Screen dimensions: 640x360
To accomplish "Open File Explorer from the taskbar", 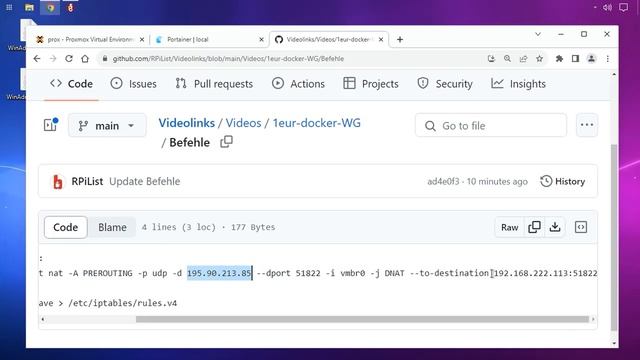I will (29, 7).
